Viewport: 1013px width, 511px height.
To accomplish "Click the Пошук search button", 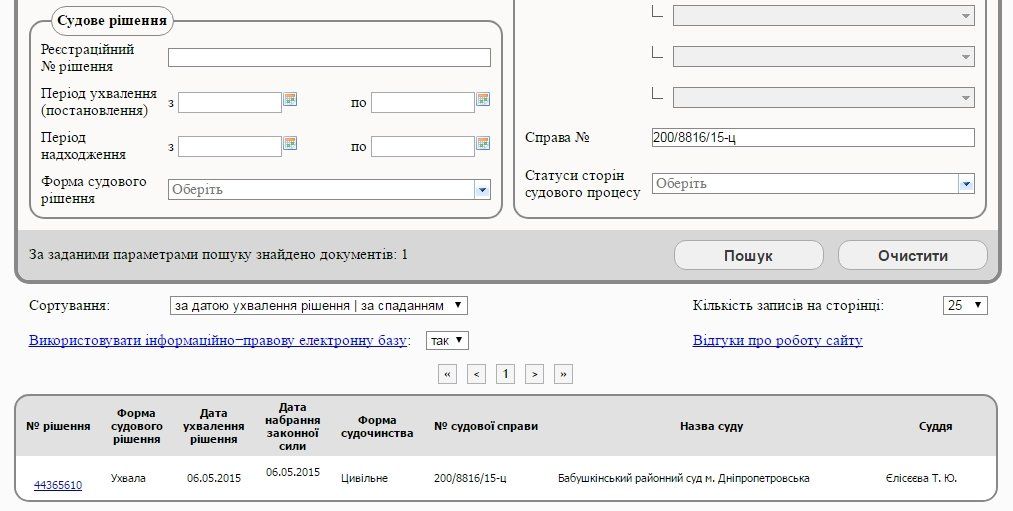I will pyautogui.click(x=749, y=256).
